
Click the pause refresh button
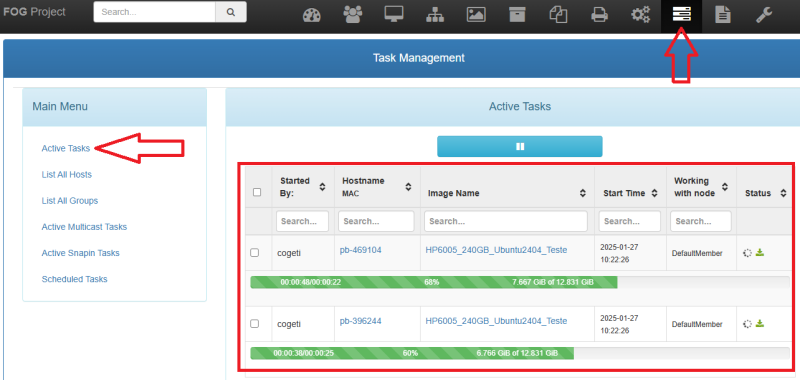pyautogui.click(x=520, y=146)
